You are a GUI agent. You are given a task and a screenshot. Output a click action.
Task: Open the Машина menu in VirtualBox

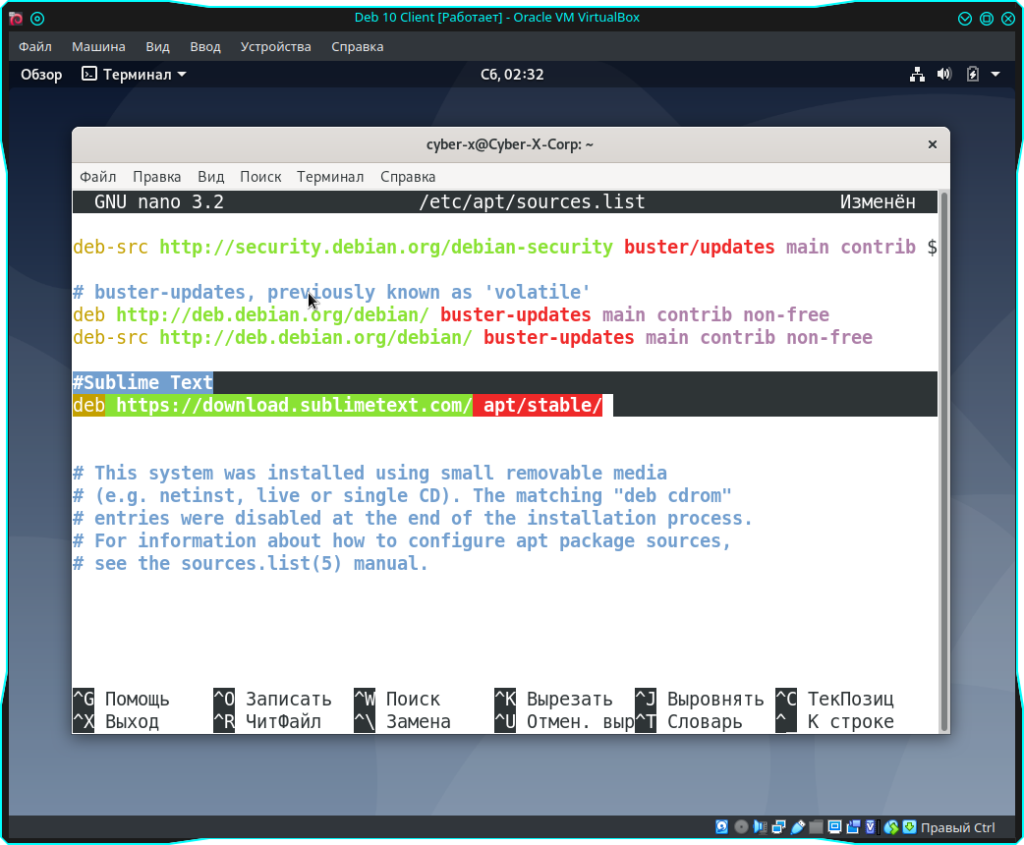pos(98,46)
